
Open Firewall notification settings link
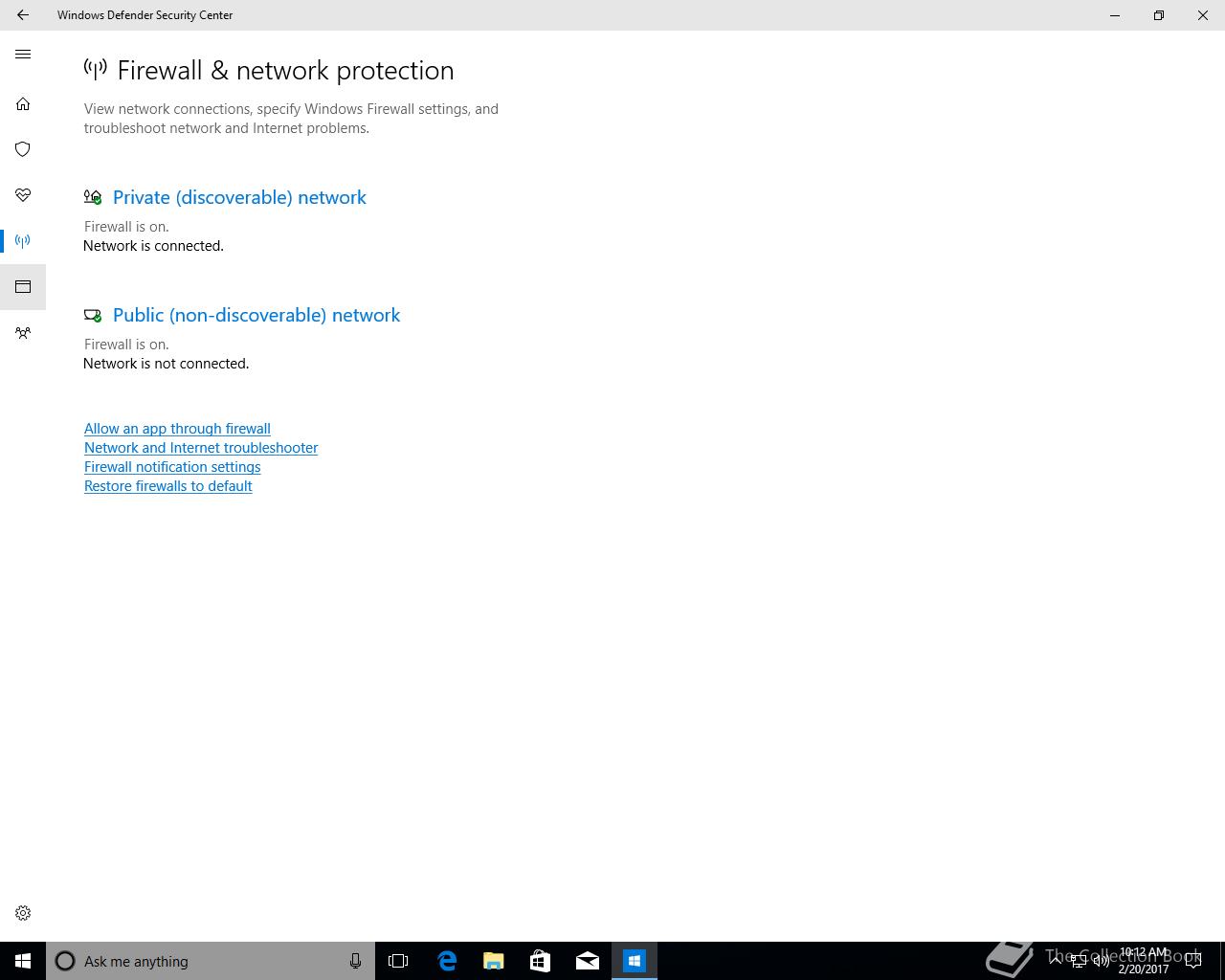[172, 467]
